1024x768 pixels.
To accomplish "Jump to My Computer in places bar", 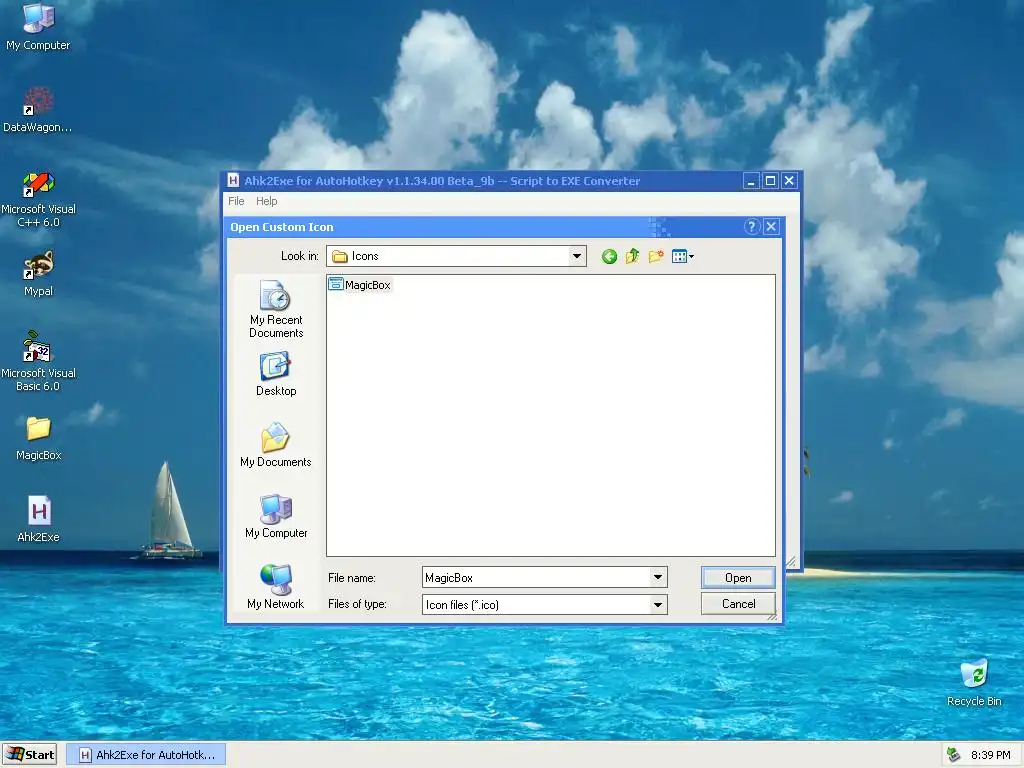I will [276, 516].
